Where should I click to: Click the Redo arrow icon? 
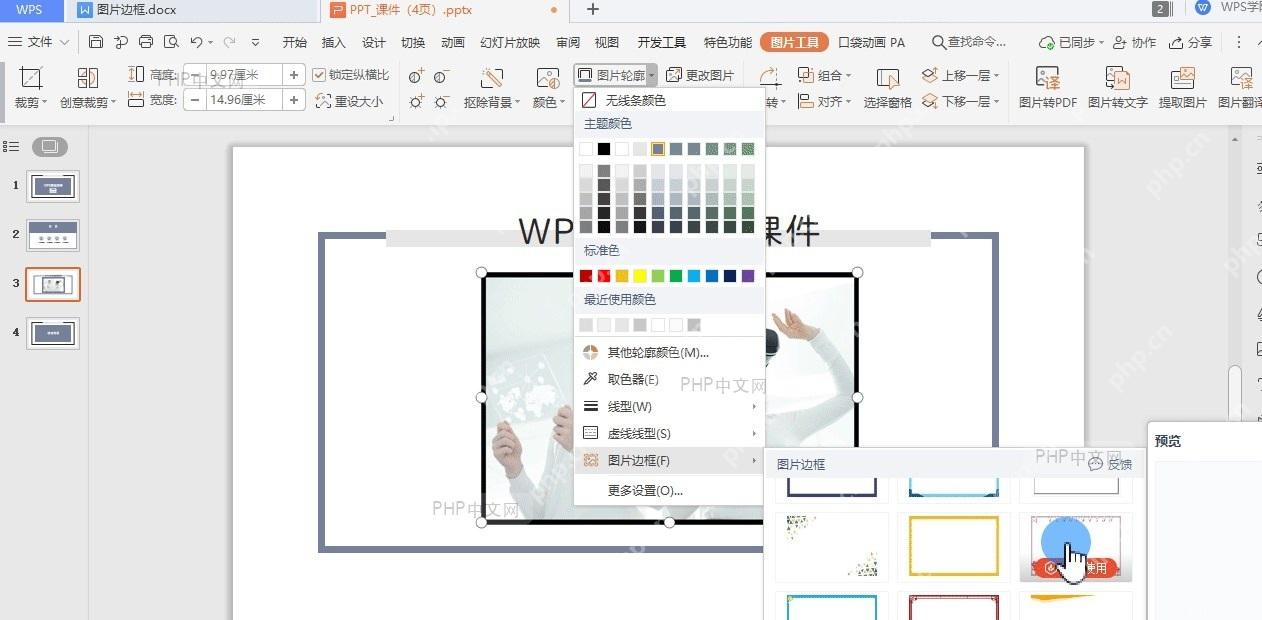tap(229, 42)
